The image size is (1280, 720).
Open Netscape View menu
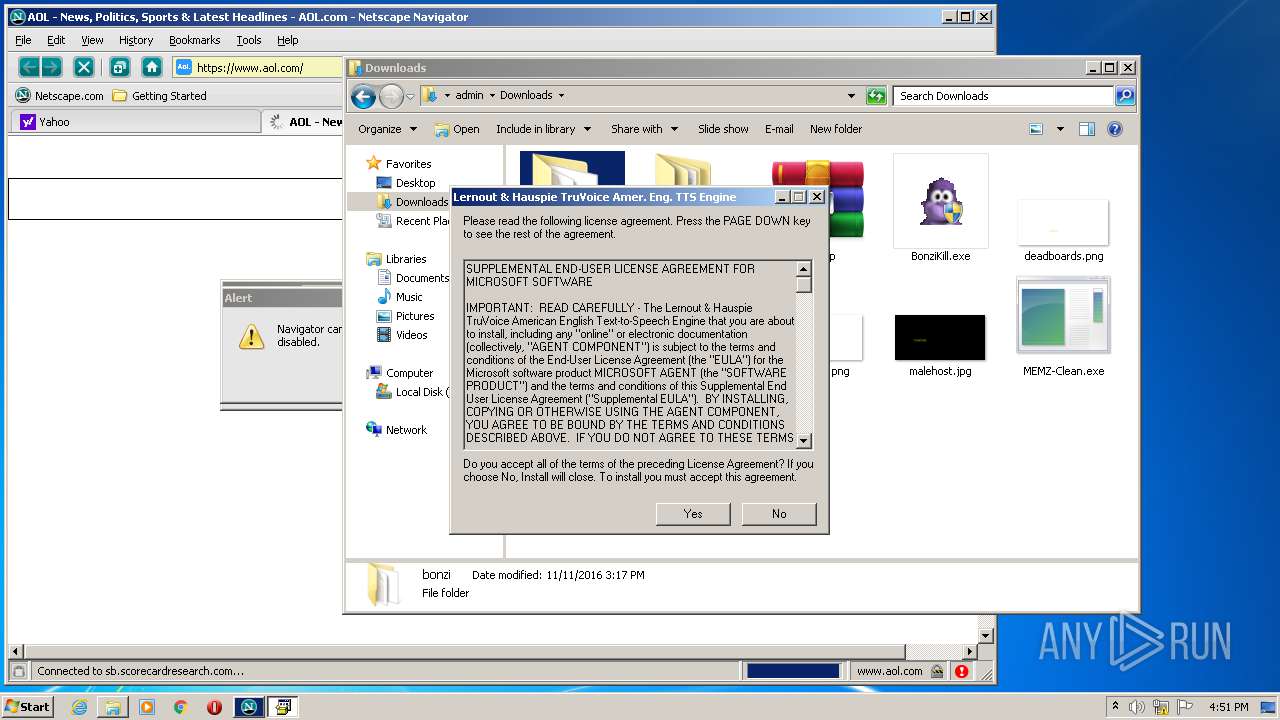(92, 40)
